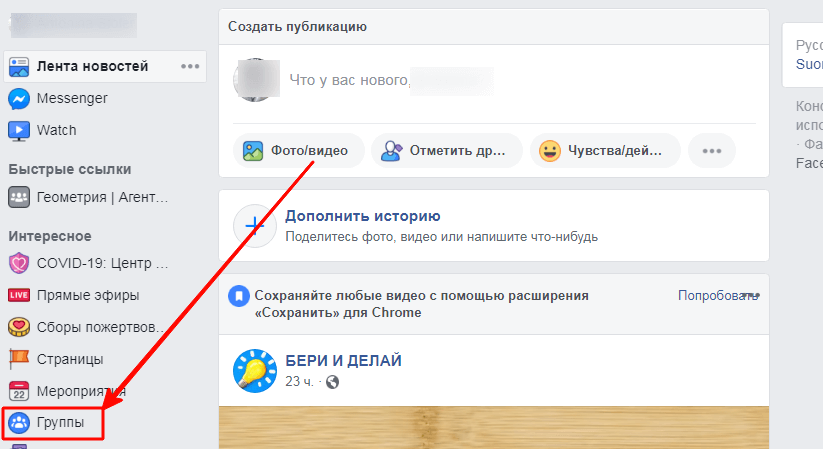Image resolution: width=823 pixels, height=449 pixels.
Task: Click the Попробовать link
Action: coord(712,296)
